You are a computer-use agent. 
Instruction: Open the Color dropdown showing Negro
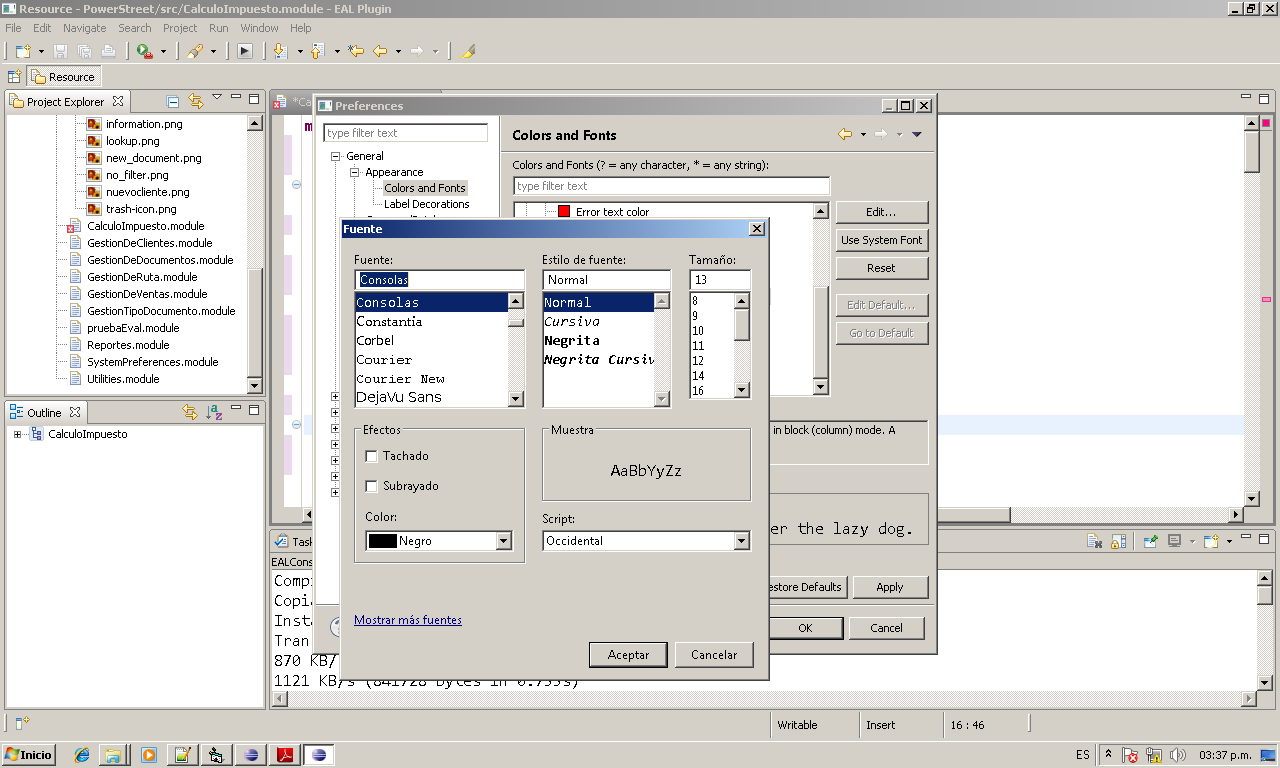504,541
